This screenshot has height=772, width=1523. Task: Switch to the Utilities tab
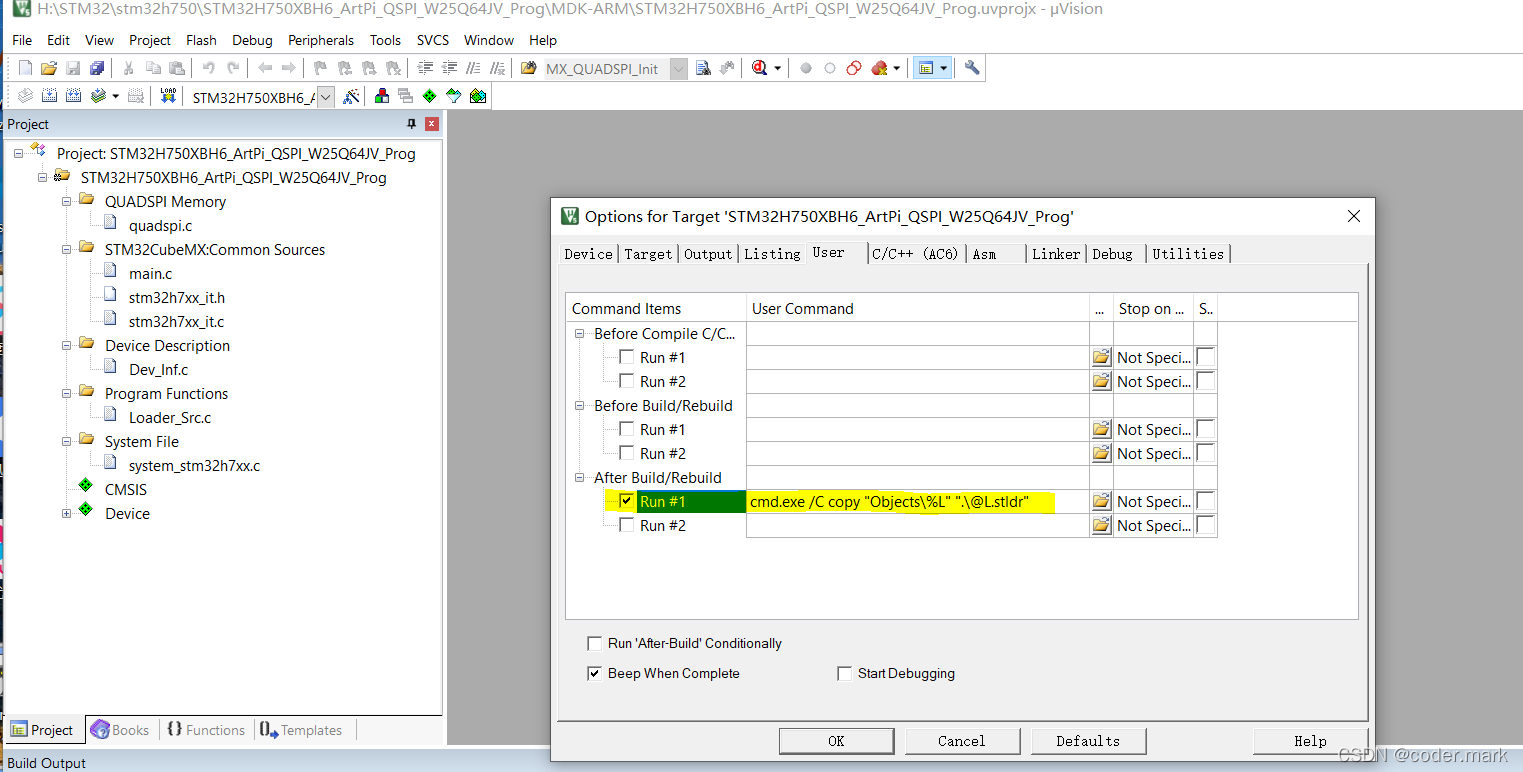pyautogui.click(x=1188, y=254)
